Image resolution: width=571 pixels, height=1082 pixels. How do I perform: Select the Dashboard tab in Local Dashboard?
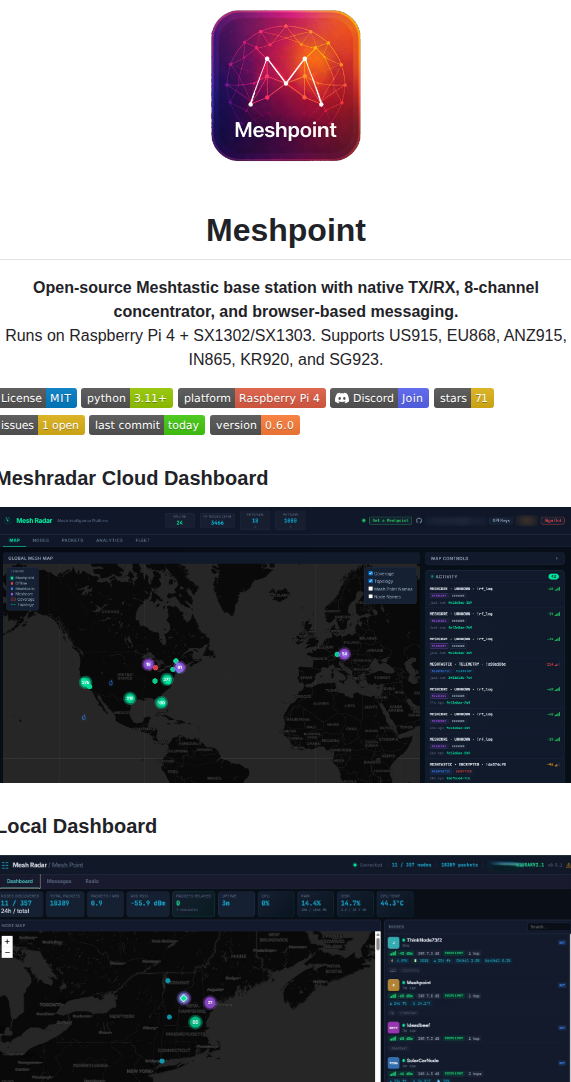coord(20,881)
